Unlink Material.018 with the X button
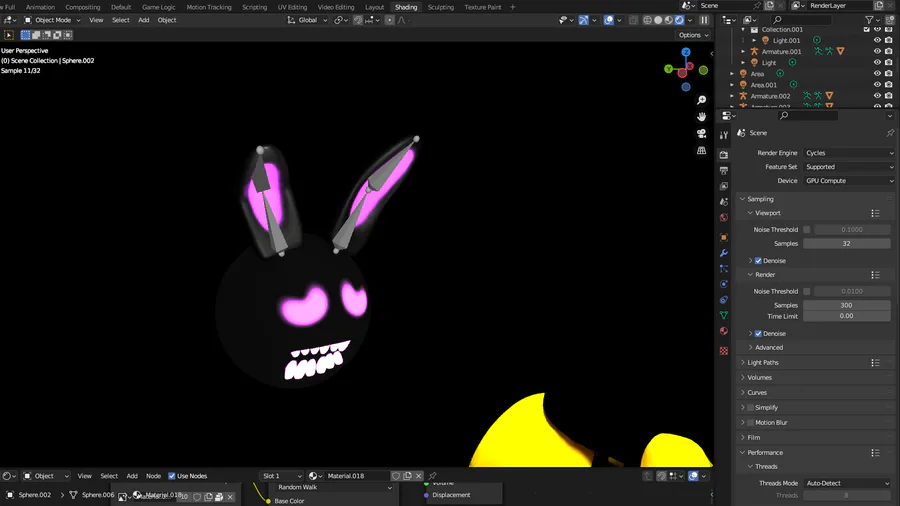The height and width of the screenshot is (506, 900). click(x=418, y=476)
